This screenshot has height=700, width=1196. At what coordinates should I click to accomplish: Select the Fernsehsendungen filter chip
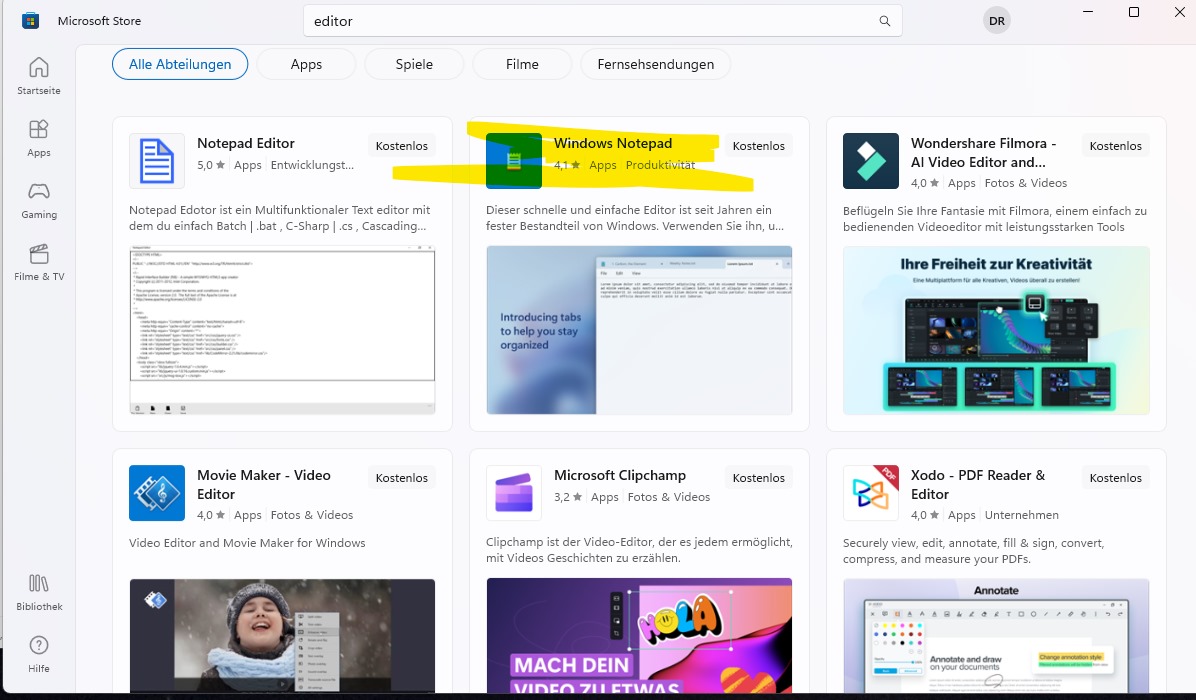click(655, 64)
